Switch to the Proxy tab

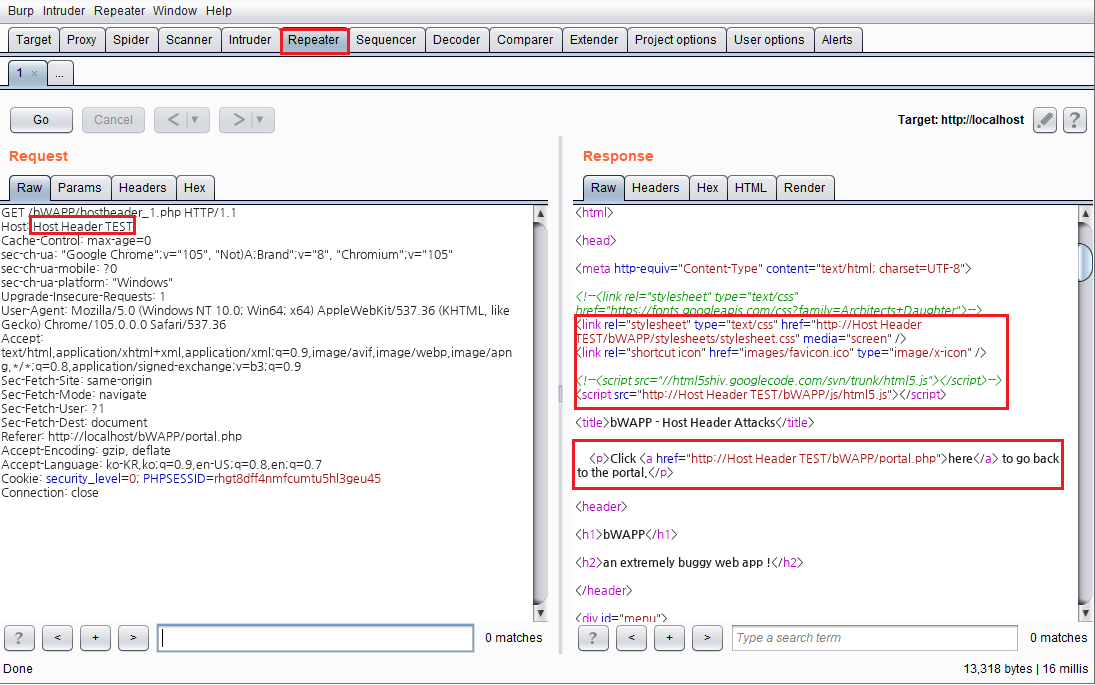point(82,40)
